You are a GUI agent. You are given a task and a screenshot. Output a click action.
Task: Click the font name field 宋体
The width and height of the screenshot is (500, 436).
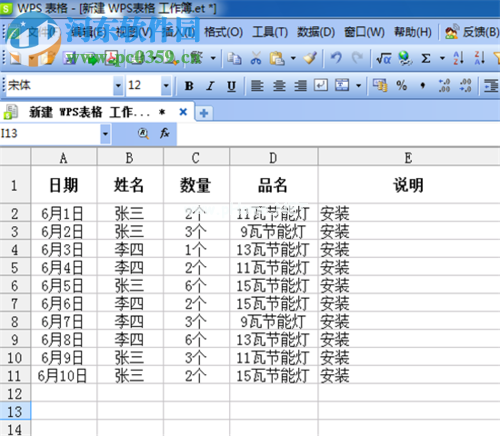60,86
